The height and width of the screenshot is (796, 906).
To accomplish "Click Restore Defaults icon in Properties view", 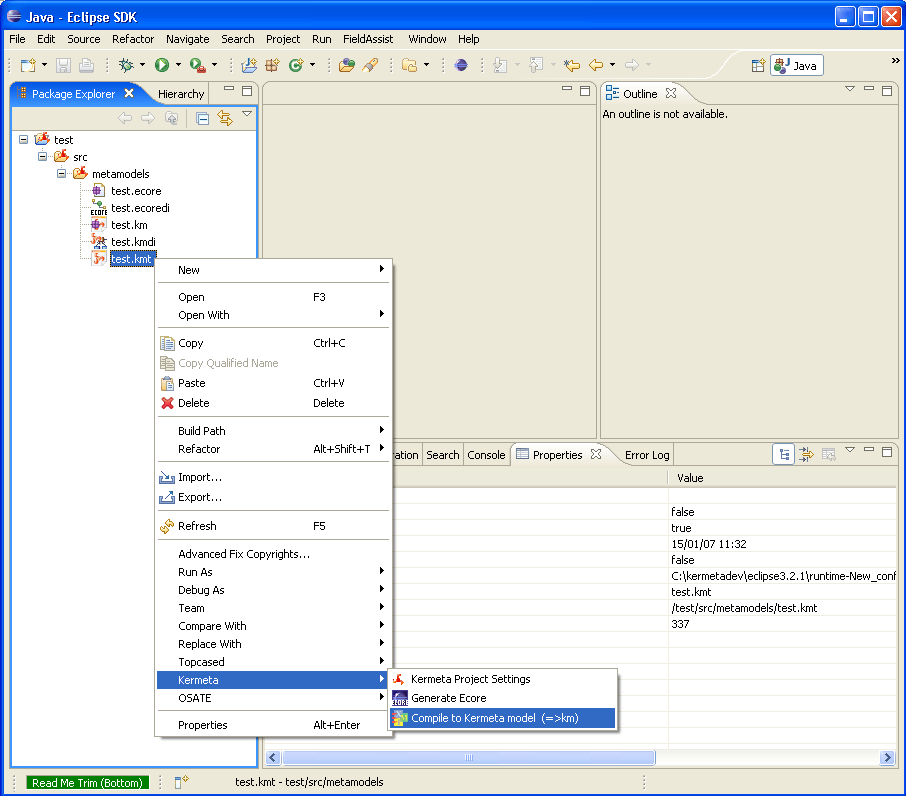I will (829, 455).
